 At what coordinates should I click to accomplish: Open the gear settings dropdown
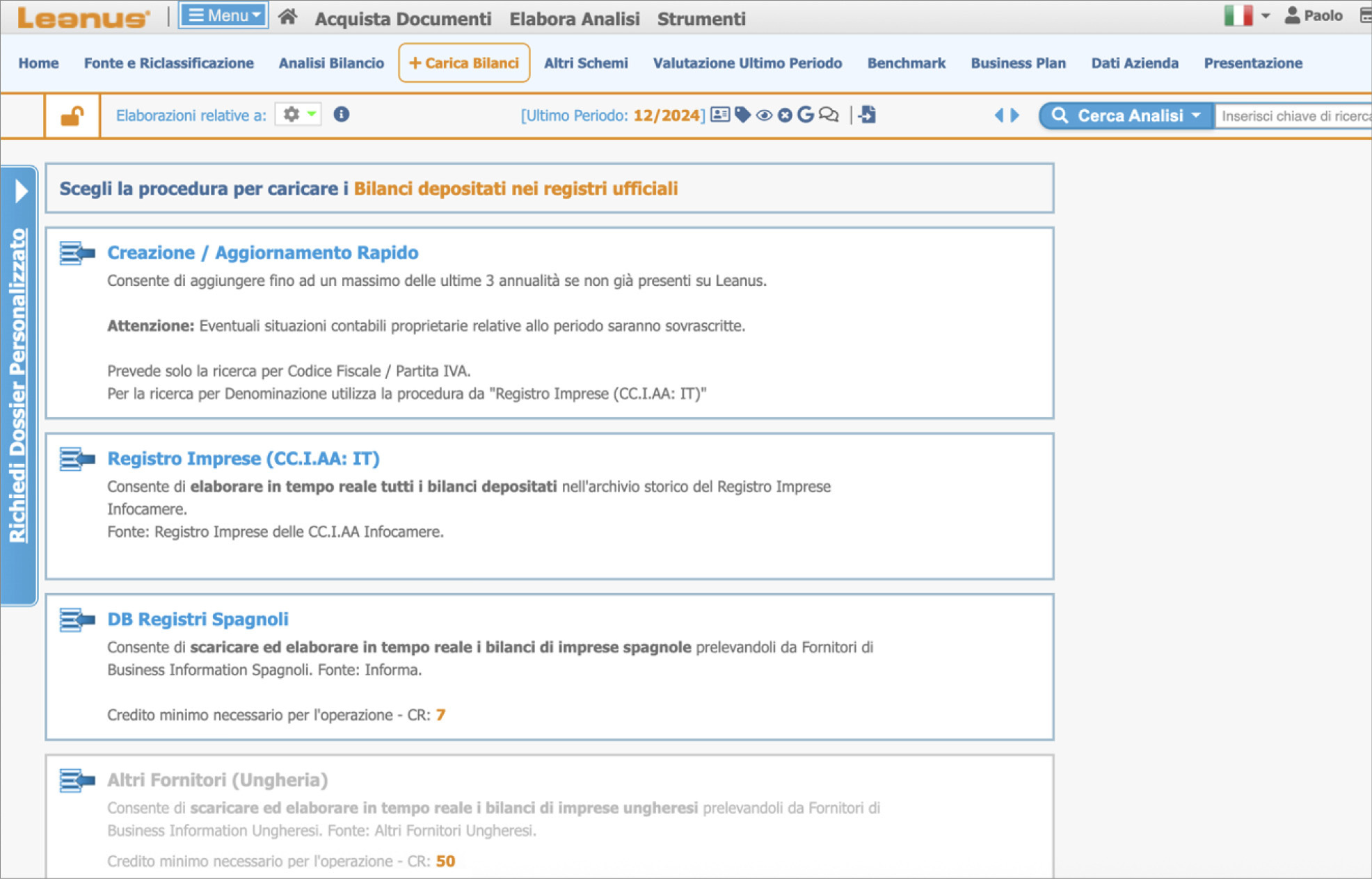(298, 114)
